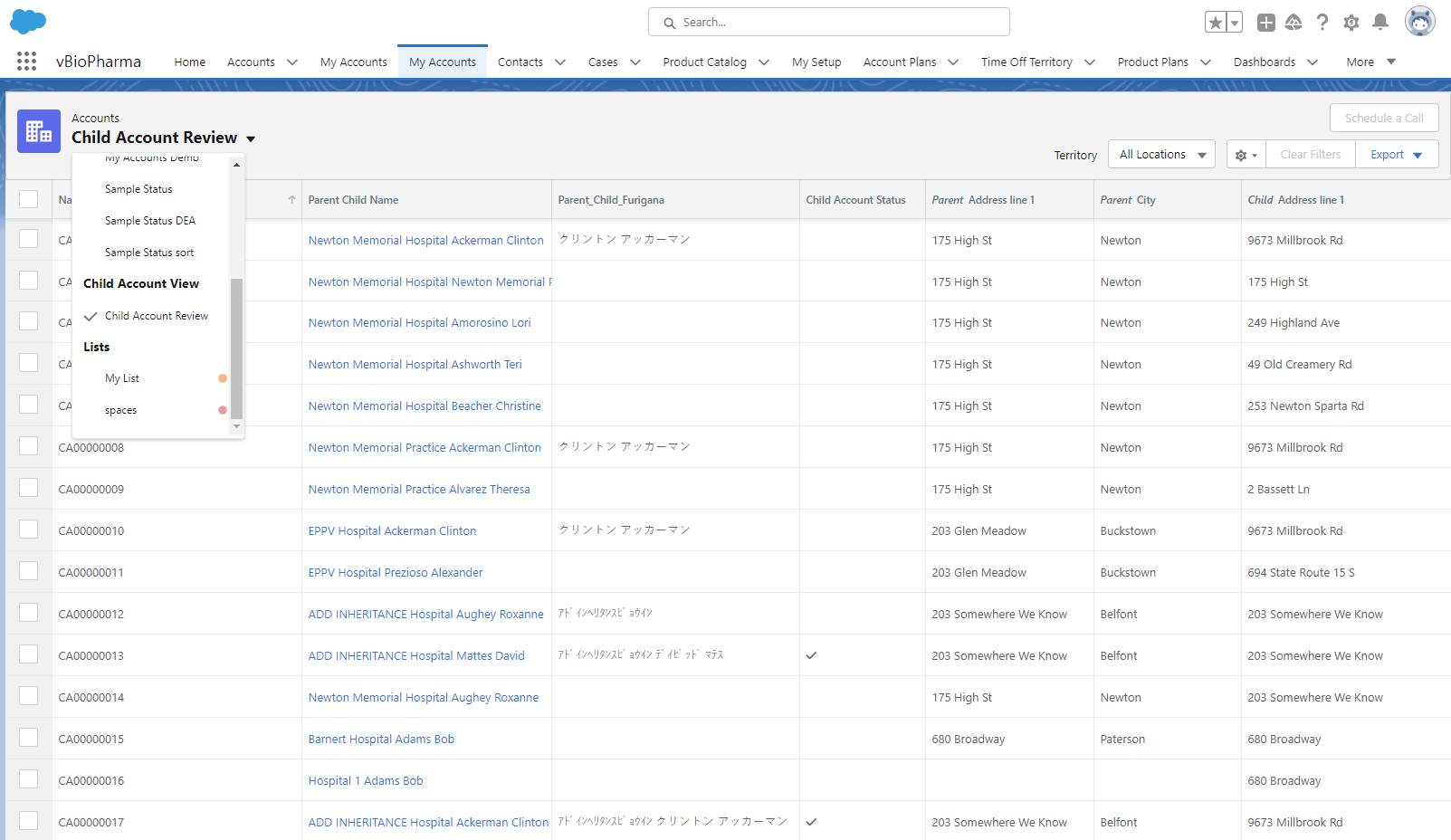This screenshot has height=840, width=1451.
Task: Open the Trailhead guidance icon
Action: point(1293,23)
